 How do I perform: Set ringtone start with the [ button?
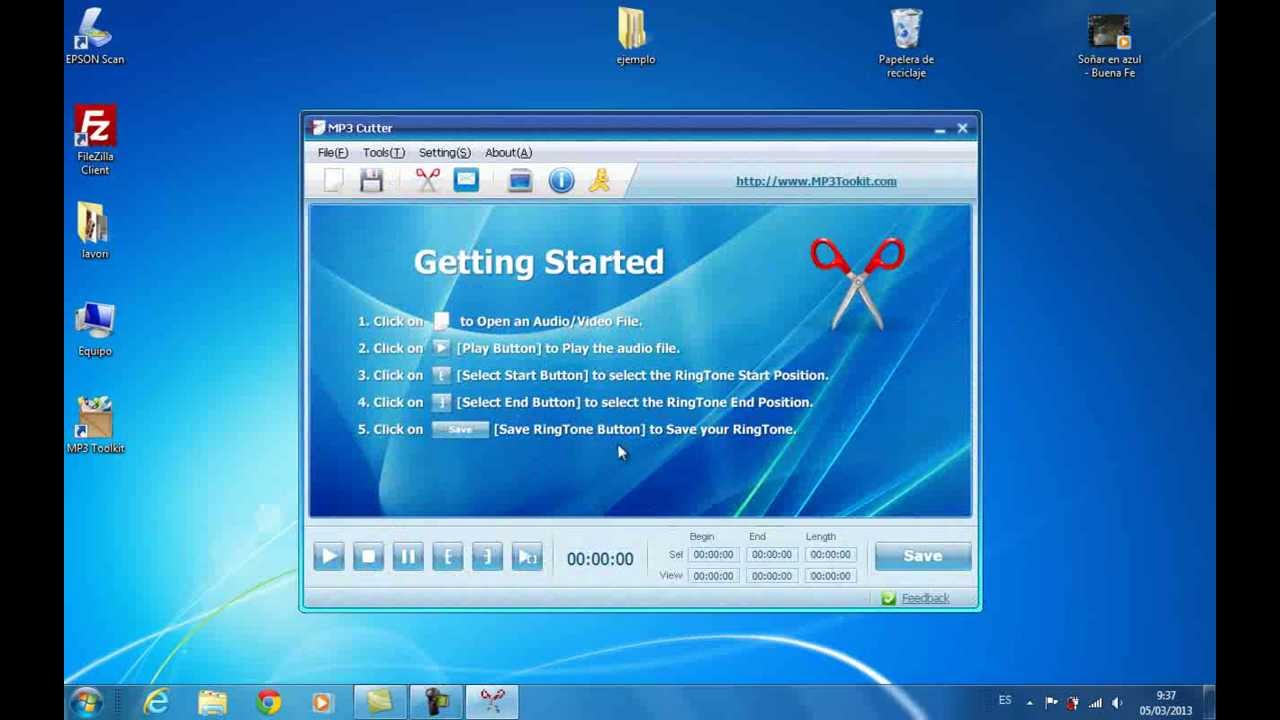point(448,557)
